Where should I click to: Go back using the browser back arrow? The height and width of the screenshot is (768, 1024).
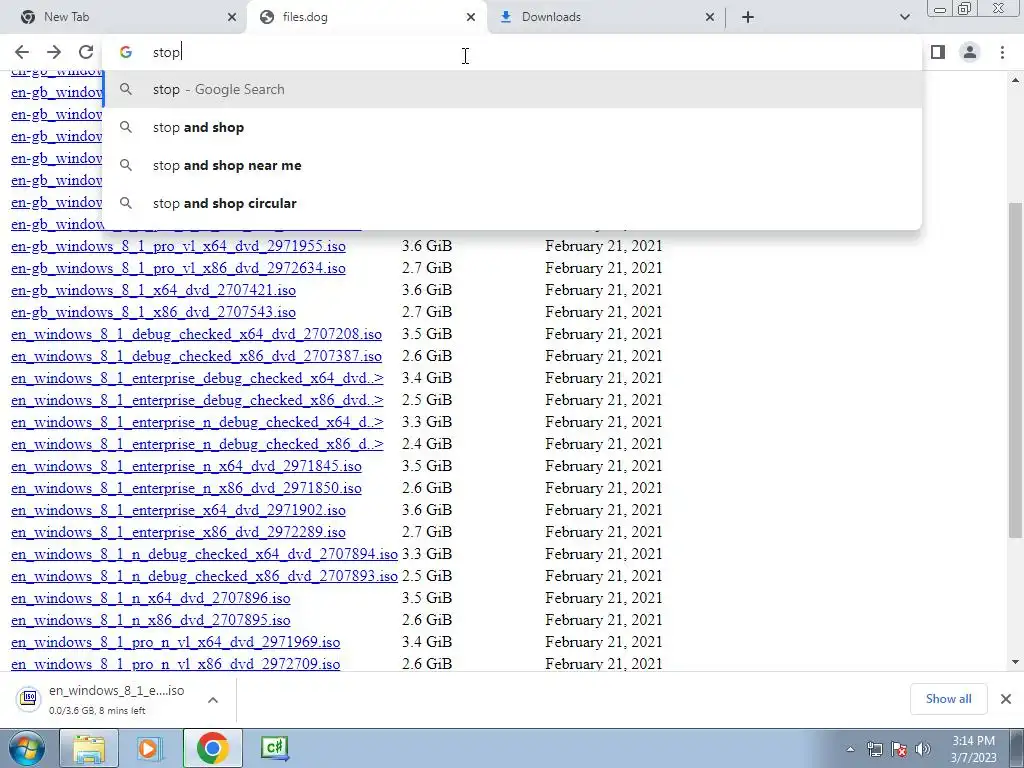tap(22, 52)
